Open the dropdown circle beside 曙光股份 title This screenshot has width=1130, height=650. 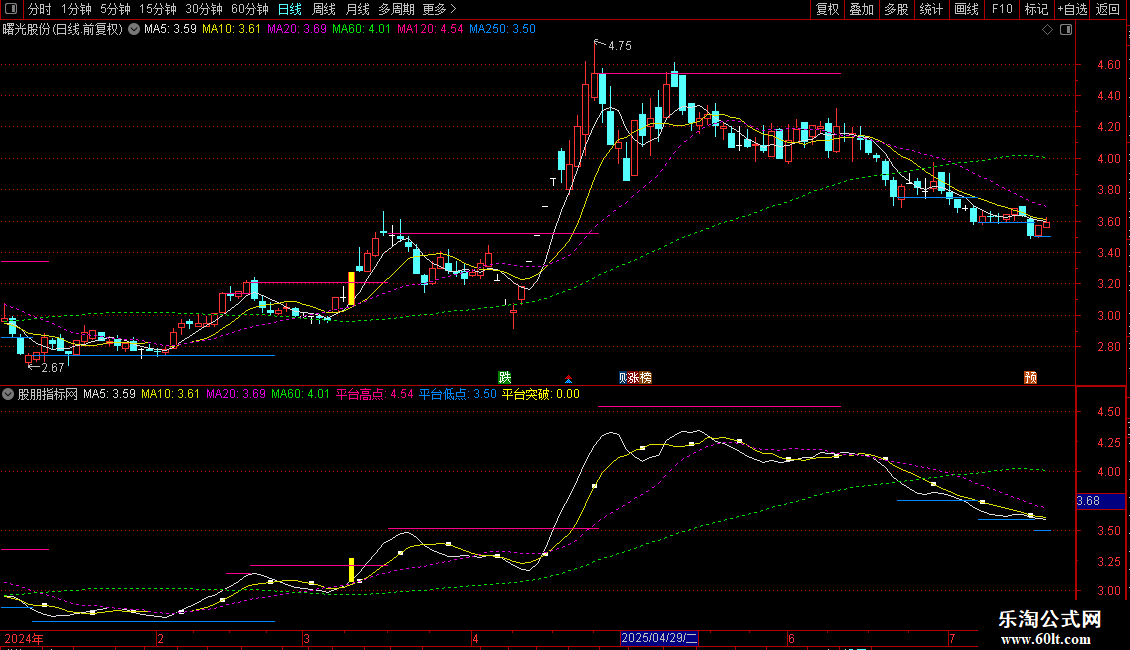click(x=134, y=30)
